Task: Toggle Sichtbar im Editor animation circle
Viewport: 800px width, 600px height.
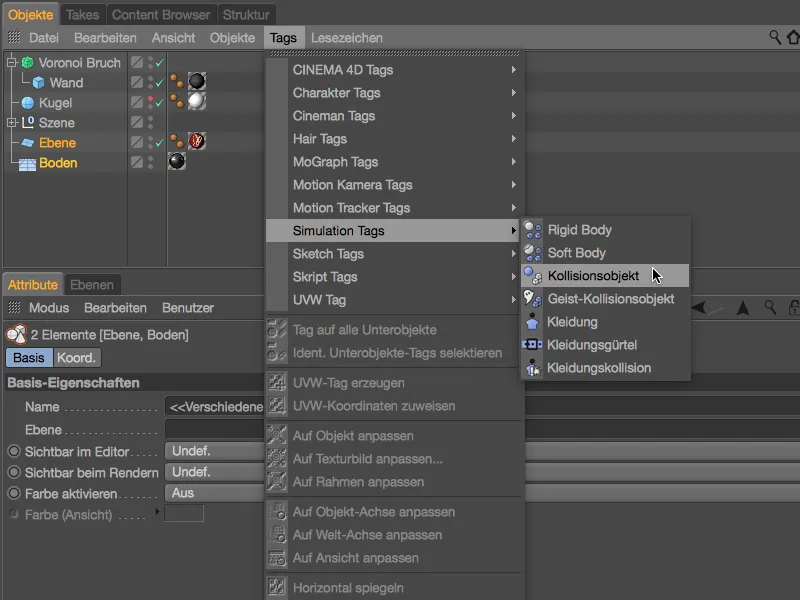Action: pyautogui.click(x=14, y=452)
